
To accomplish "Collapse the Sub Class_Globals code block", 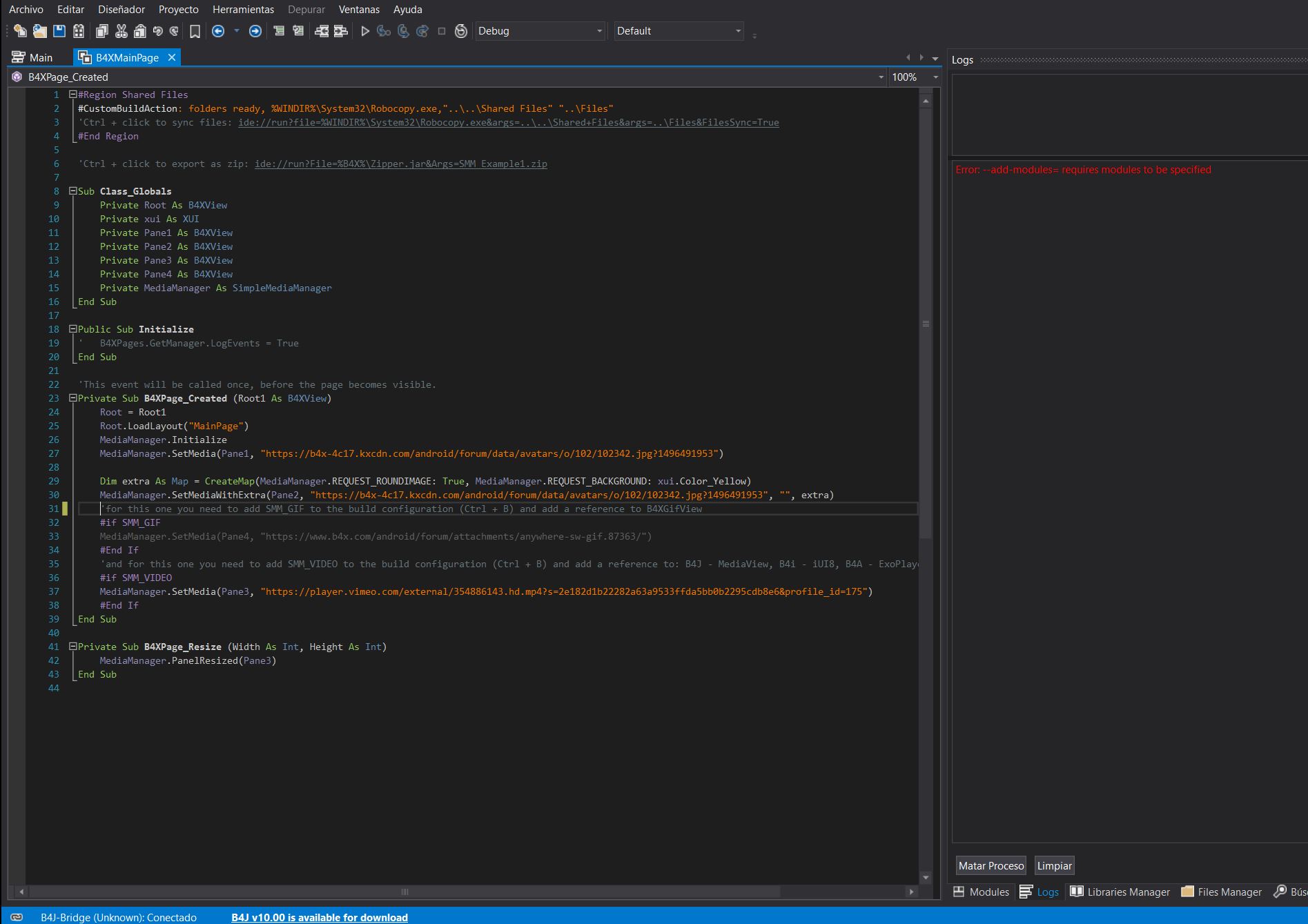I will (x=72, y=191).
